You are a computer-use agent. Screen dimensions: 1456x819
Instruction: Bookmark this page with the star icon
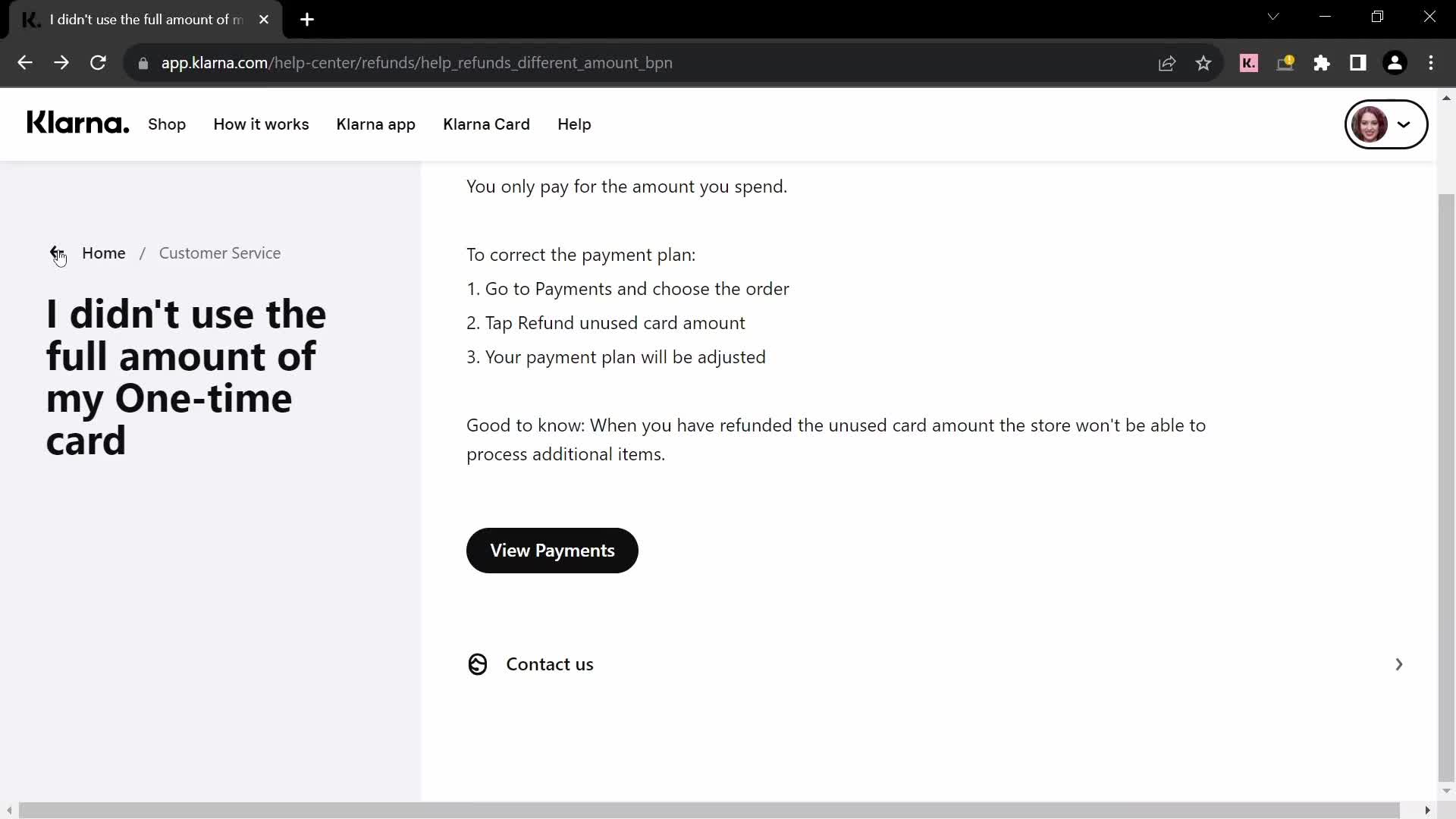[1203, 64]
